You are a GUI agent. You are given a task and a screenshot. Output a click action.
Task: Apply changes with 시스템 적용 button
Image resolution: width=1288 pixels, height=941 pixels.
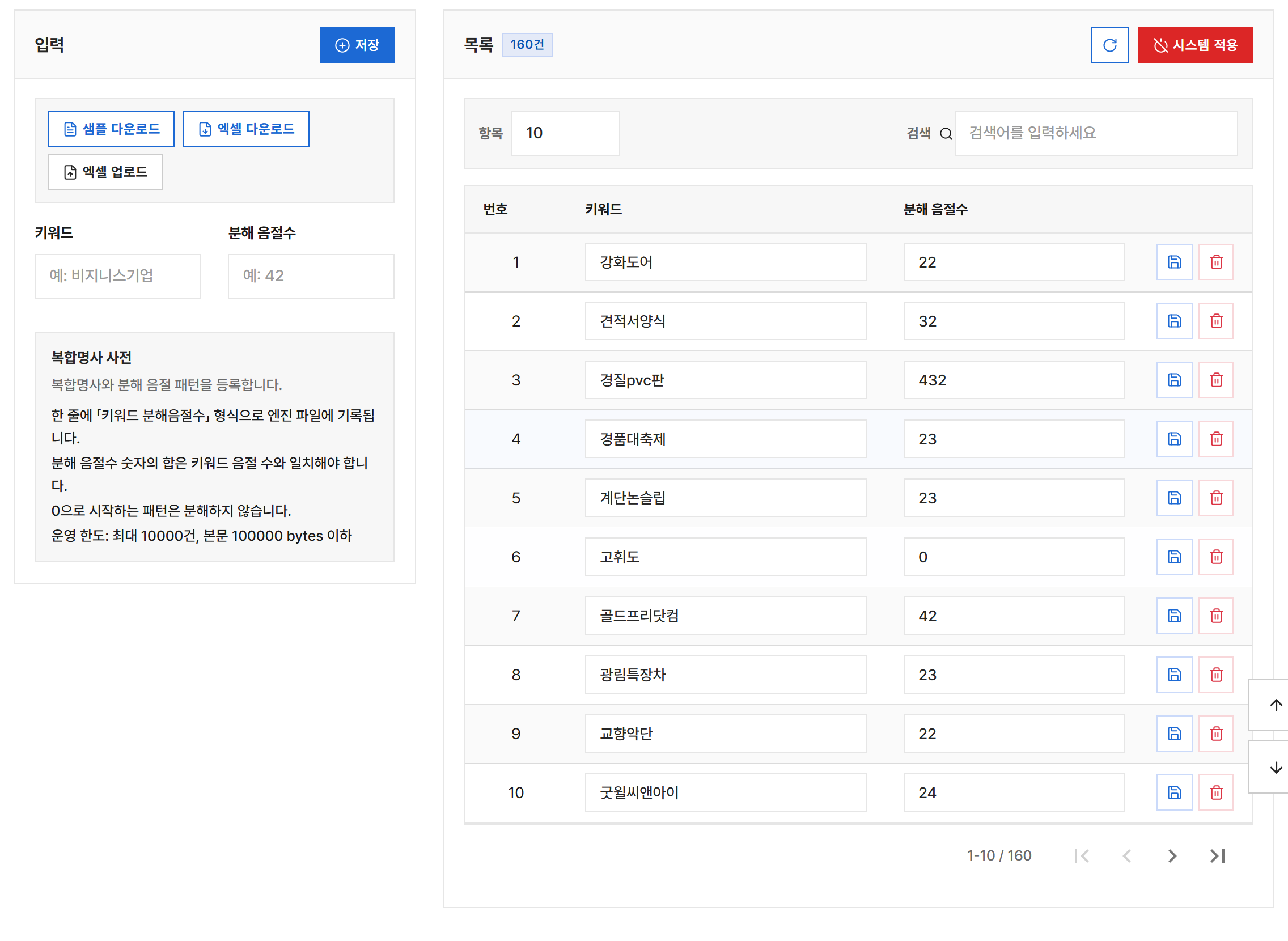coord(1194,45)
